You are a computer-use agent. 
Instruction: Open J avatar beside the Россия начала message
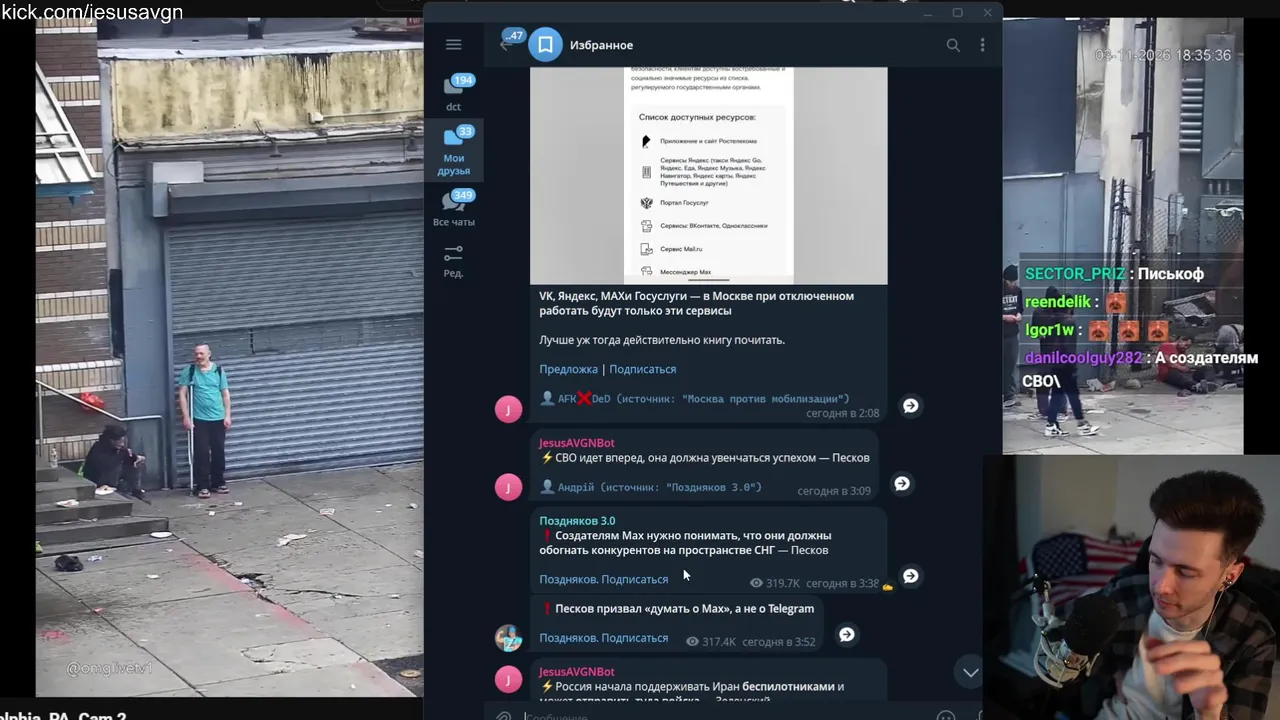tap(508, 679)
